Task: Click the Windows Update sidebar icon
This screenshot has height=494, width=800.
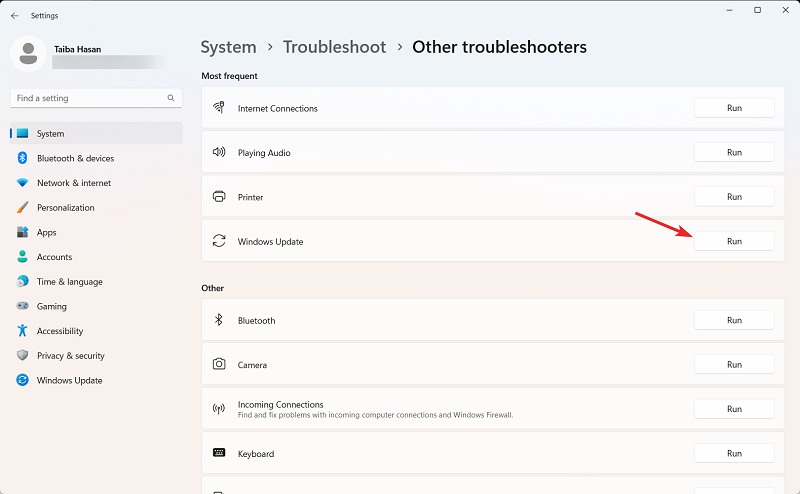Action: click(22, 380)
